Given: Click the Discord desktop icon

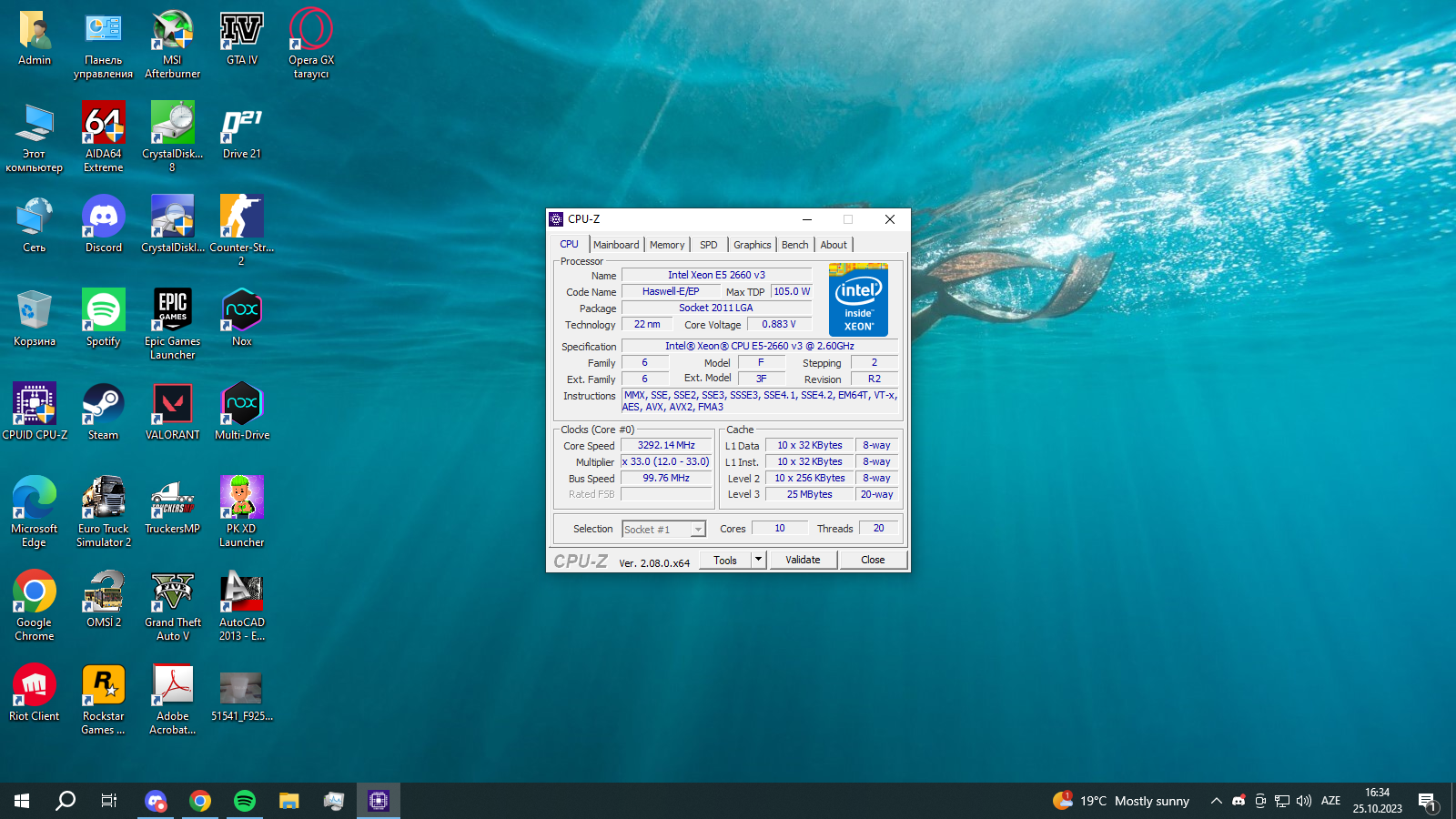Looking at the screenshot, I should click(x=103, y=218).
